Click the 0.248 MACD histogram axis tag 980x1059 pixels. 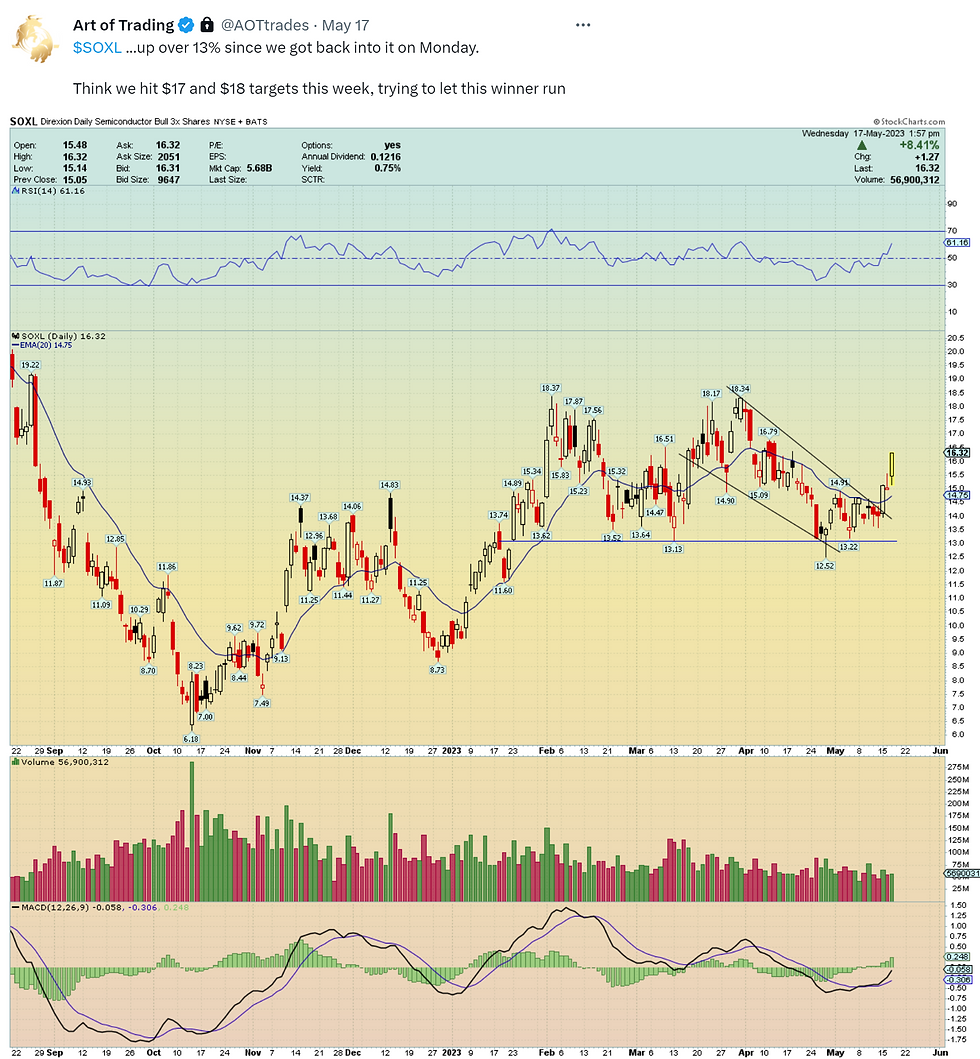pos(958,957)
